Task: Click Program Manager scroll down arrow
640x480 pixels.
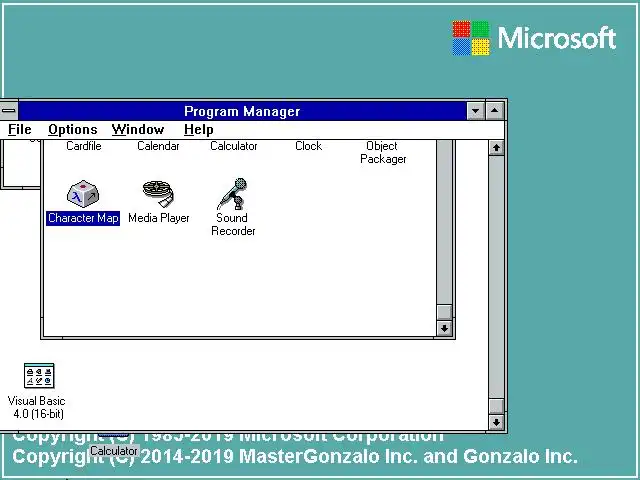Action: 496,422
